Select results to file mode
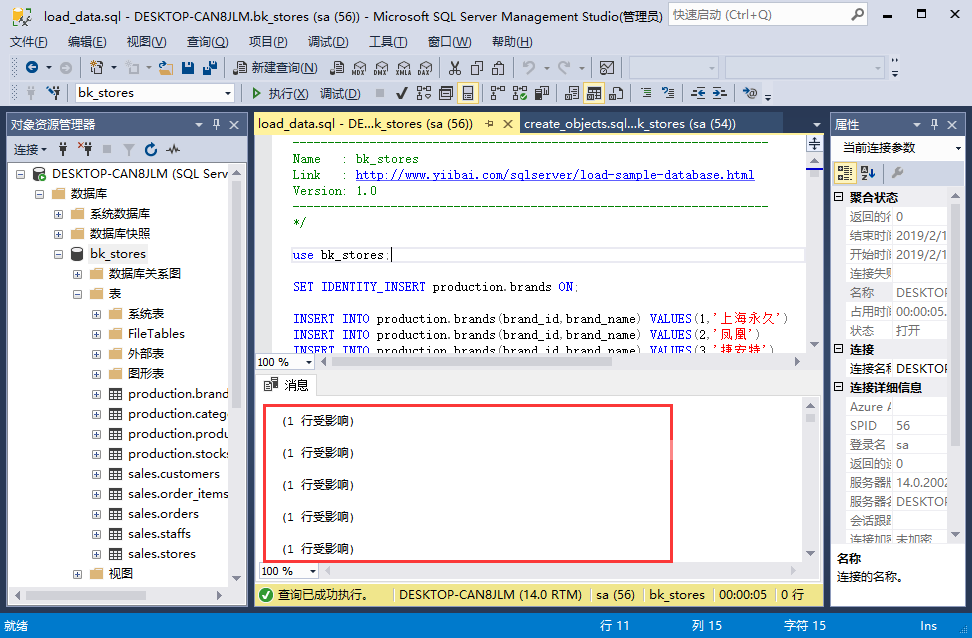The width and height of the screenshot is (972, 638). [x=616, y=93]
